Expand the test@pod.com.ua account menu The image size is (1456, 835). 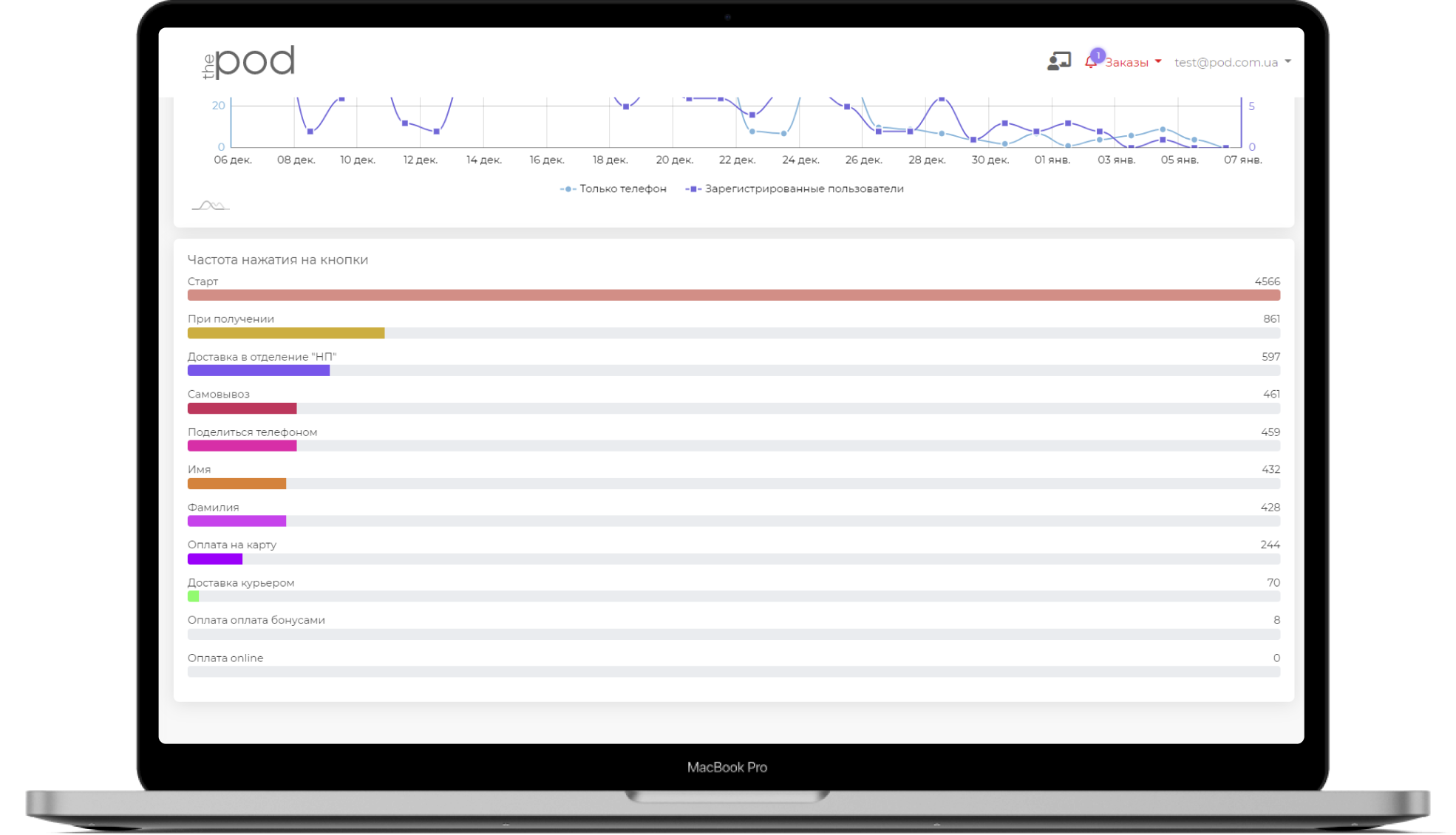[1225, 63]
